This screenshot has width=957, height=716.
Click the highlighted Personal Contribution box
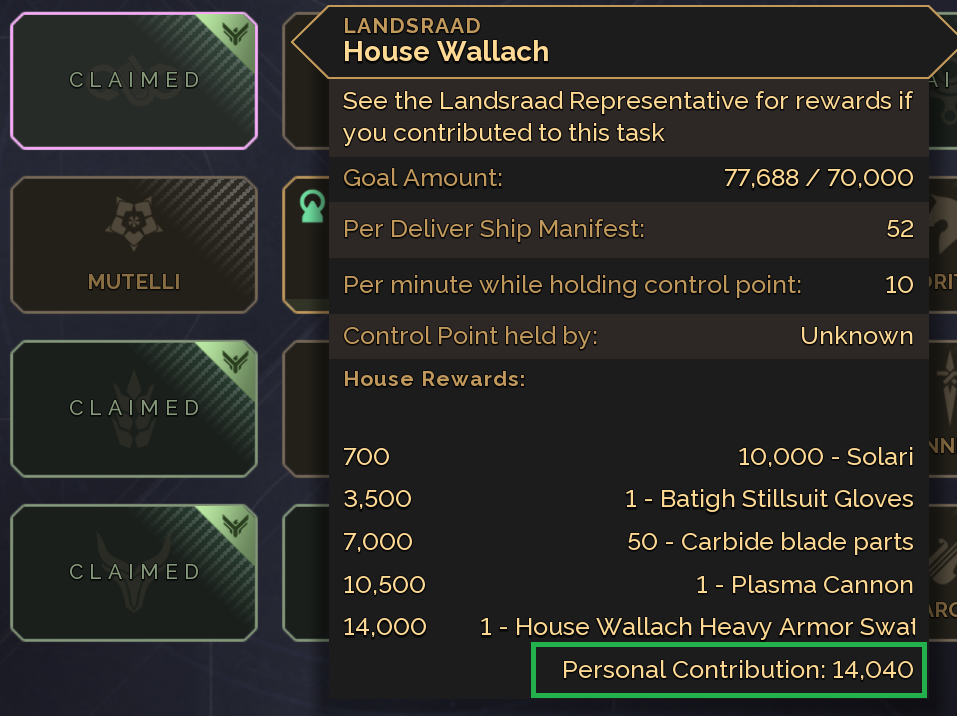coord(729,669)
